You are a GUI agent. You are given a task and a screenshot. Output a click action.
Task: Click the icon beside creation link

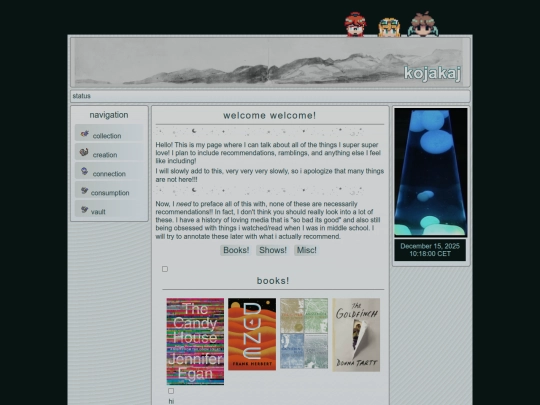click(84, 152)
